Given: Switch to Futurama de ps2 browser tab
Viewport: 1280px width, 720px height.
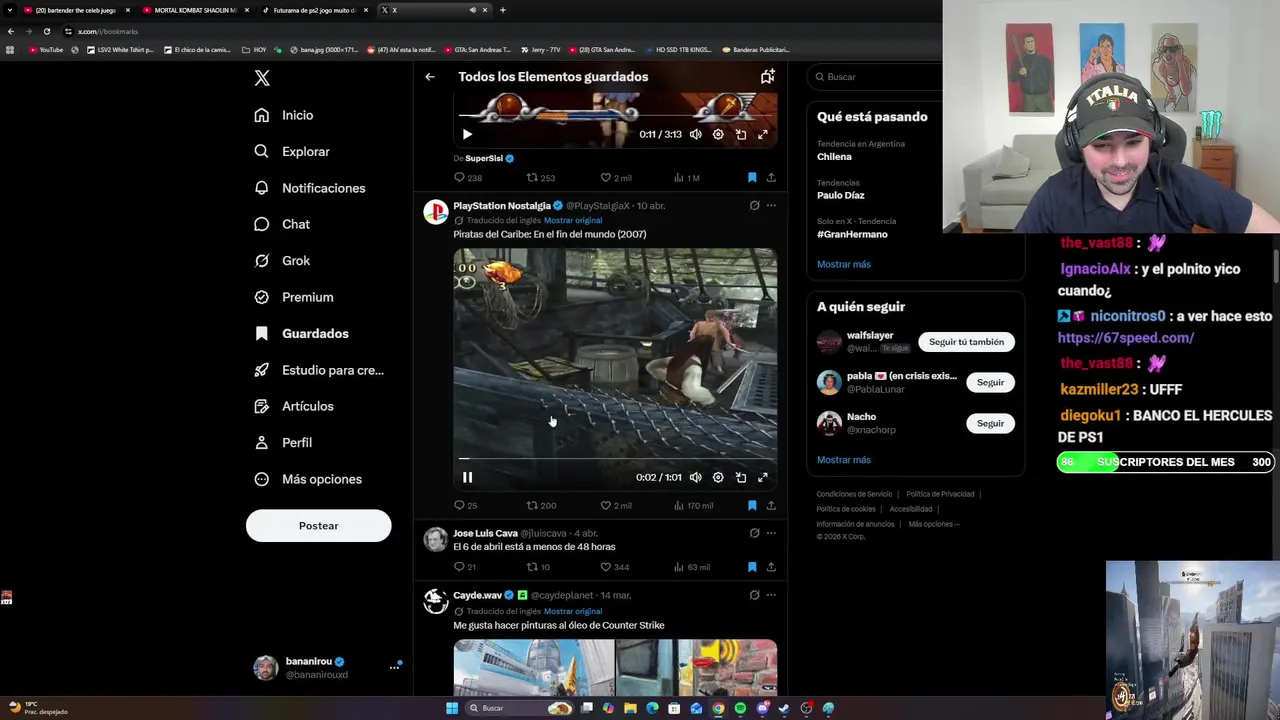Looking at the screenshot, I should 313,10.
